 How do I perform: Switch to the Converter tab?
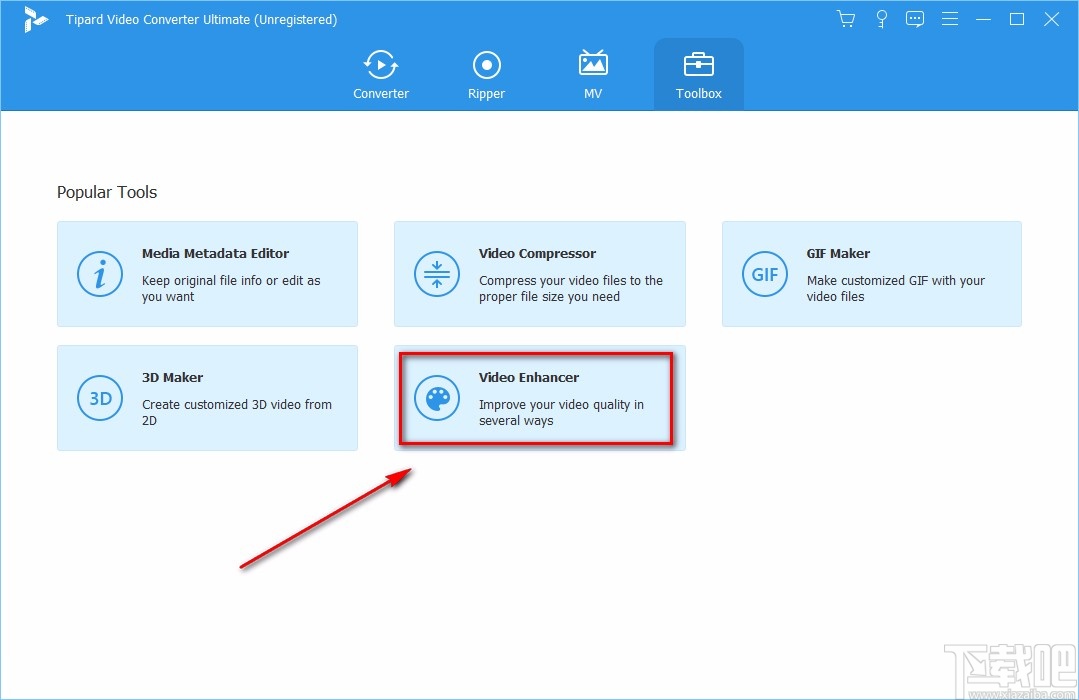tap(381, 74)
